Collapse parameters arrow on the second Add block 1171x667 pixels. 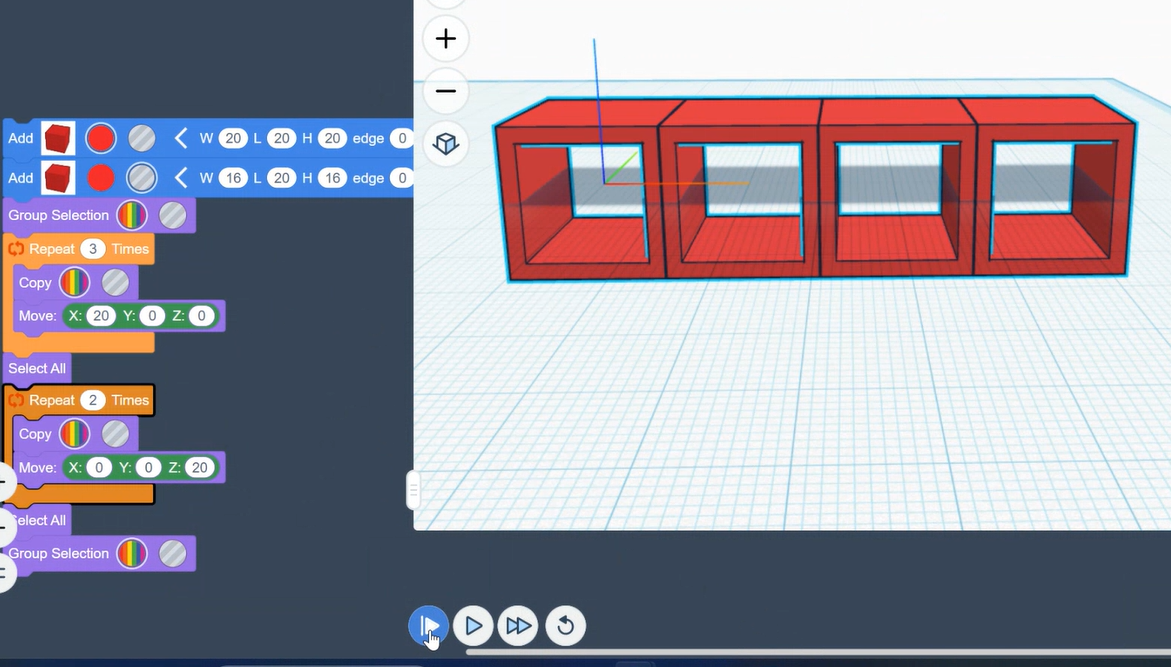tap(181, 178)
